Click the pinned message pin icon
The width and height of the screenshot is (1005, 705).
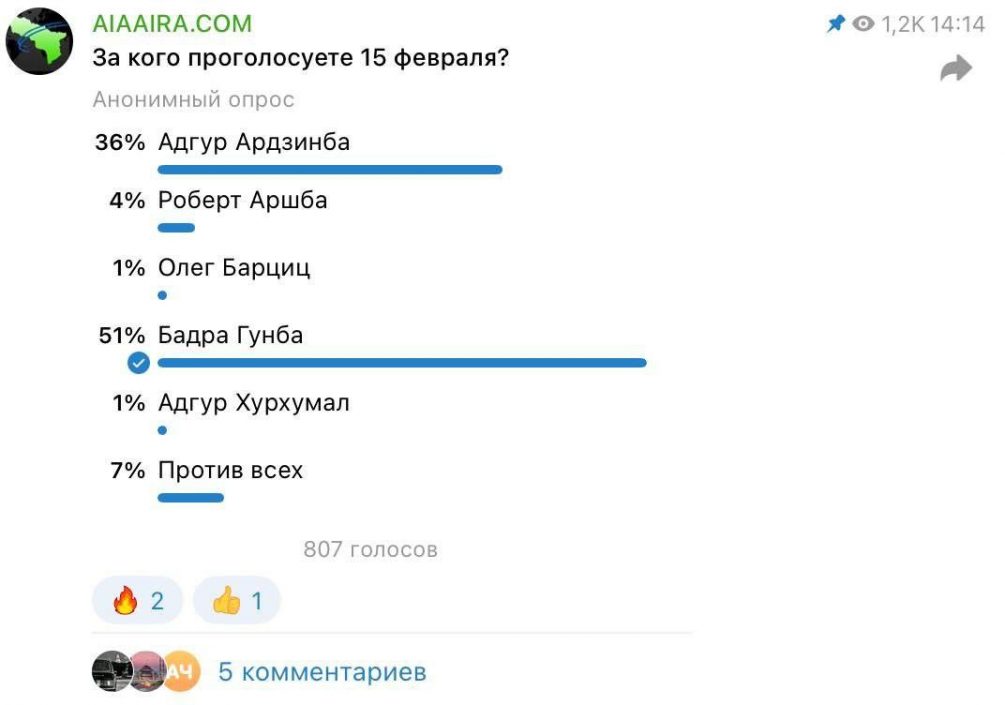(835, 24)
